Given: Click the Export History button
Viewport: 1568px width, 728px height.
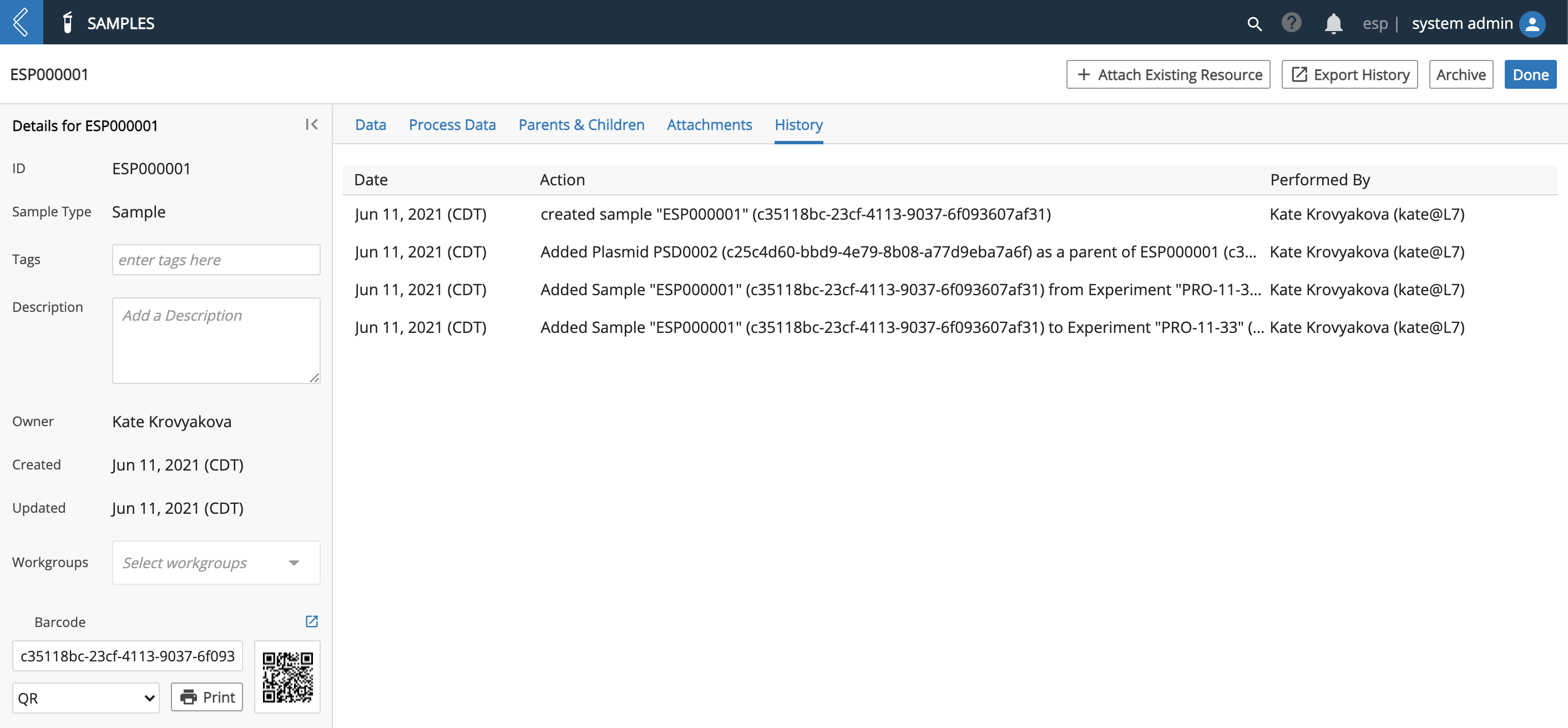Looking at the screenshot, I should (x=1349, y=74).
